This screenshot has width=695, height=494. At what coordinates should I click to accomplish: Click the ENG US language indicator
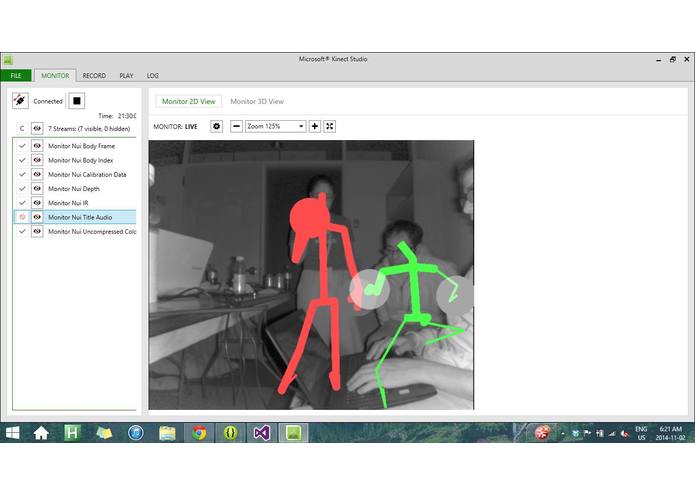pyautogui.click(x=641, y=433)
